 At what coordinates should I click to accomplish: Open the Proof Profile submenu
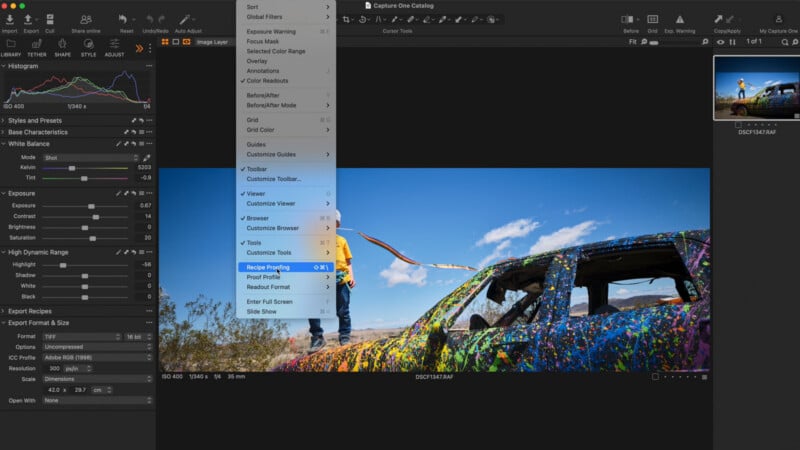(286, 278)
